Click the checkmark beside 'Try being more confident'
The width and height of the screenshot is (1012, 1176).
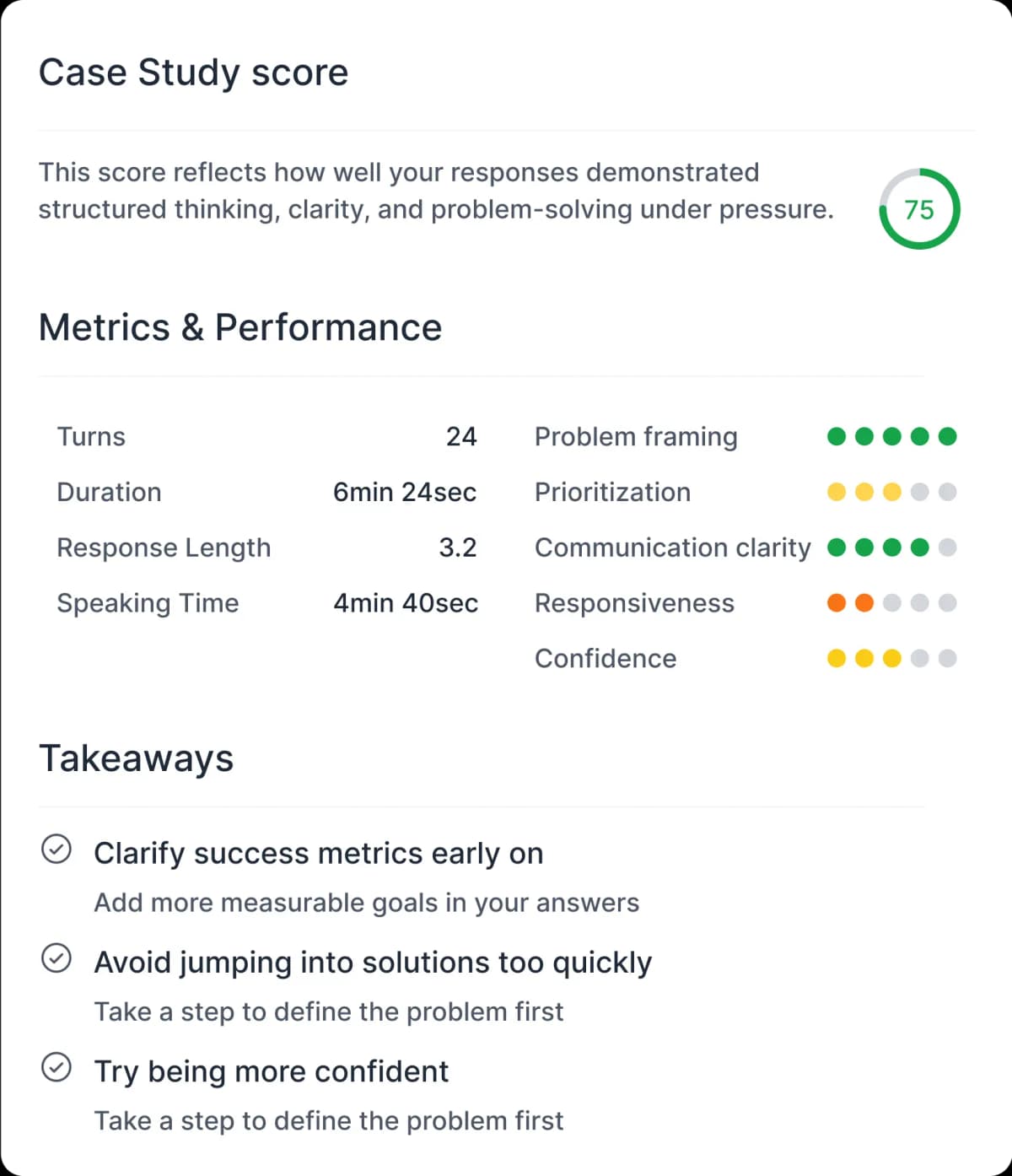coord(57,1069)
